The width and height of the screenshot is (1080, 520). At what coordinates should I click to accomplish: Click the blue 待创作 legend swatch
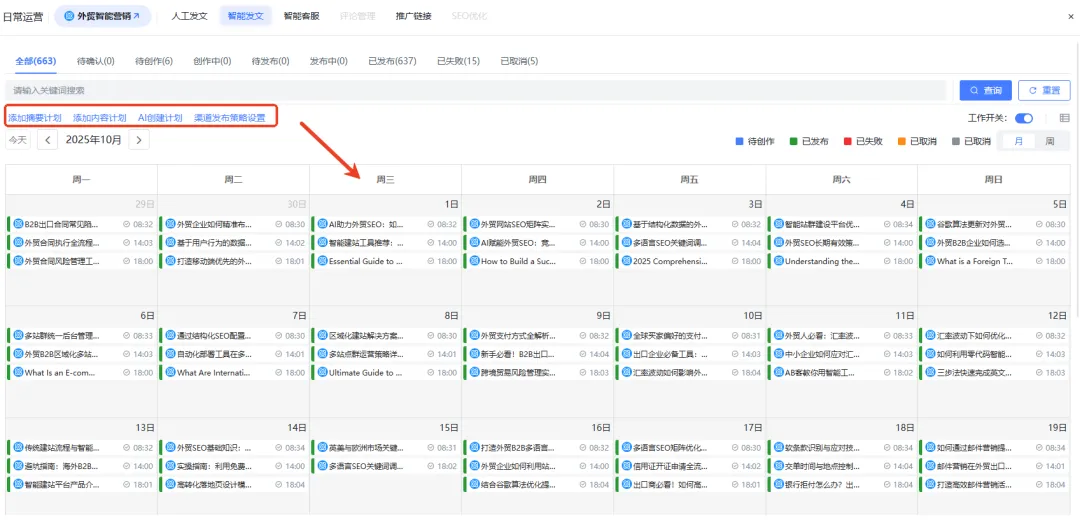point(739,142)
